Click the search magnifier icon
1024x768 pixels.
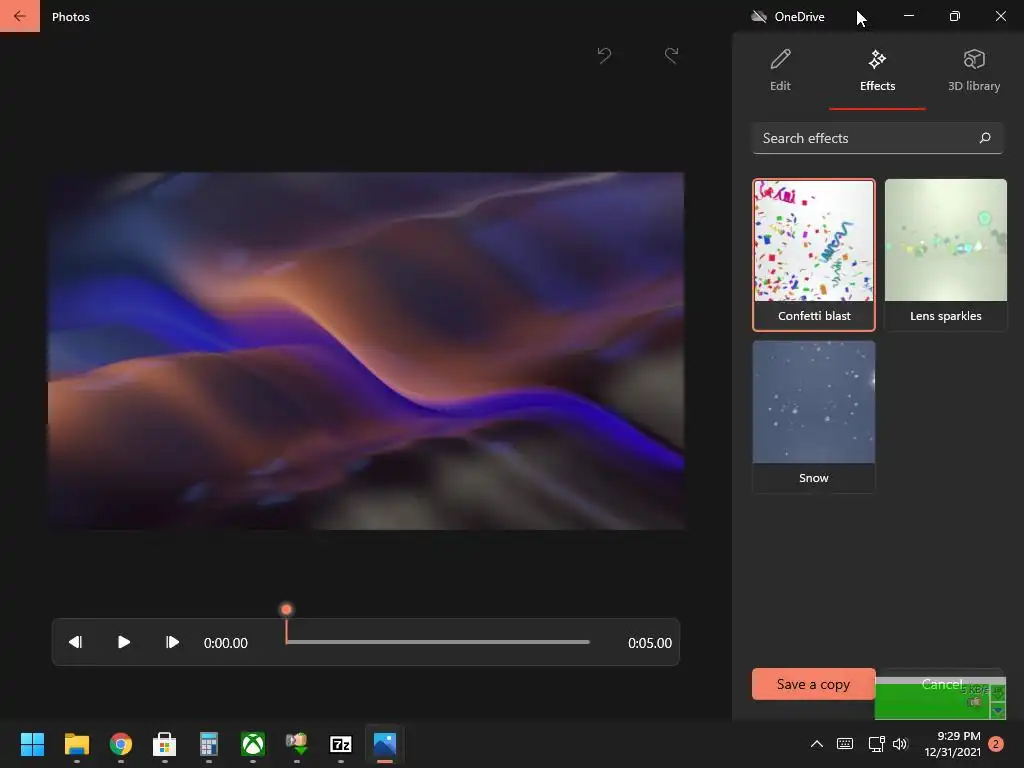click(x=985, y=138)
